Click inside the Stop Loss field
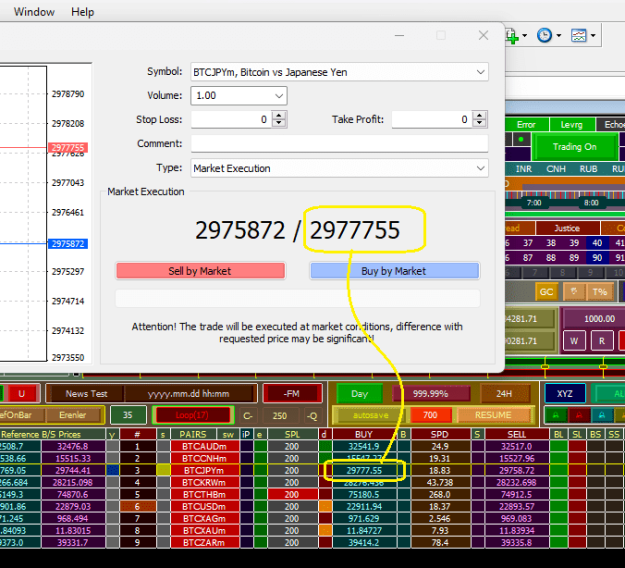Viewport: 625px width, 568px height. point(231,120)
